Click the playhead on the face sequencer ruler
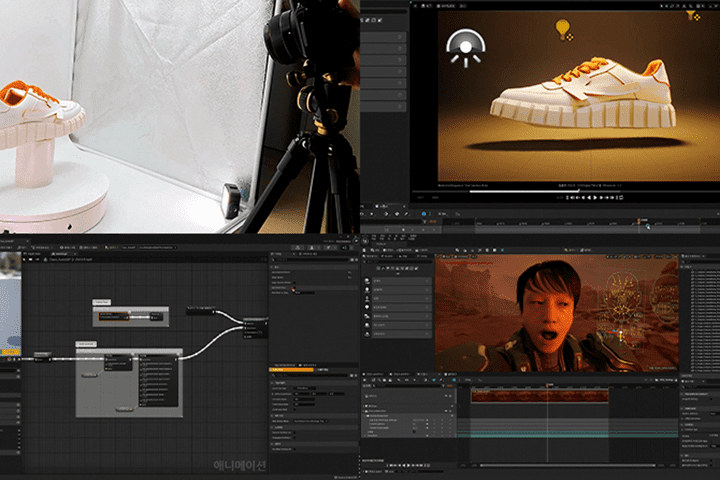 click(x=547, y=385)
